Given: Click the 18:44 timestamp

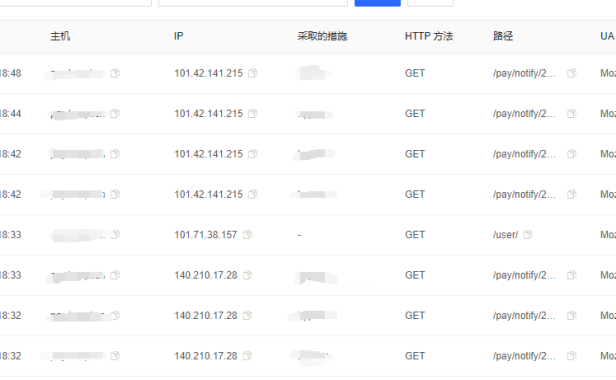Looking at the screenshot, I should (x=11, y=114).
